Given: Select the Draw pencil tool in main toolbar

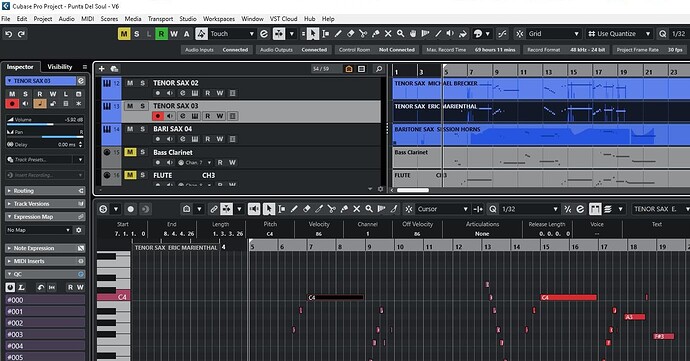Looking at the screenshot, I should (338, 34).
